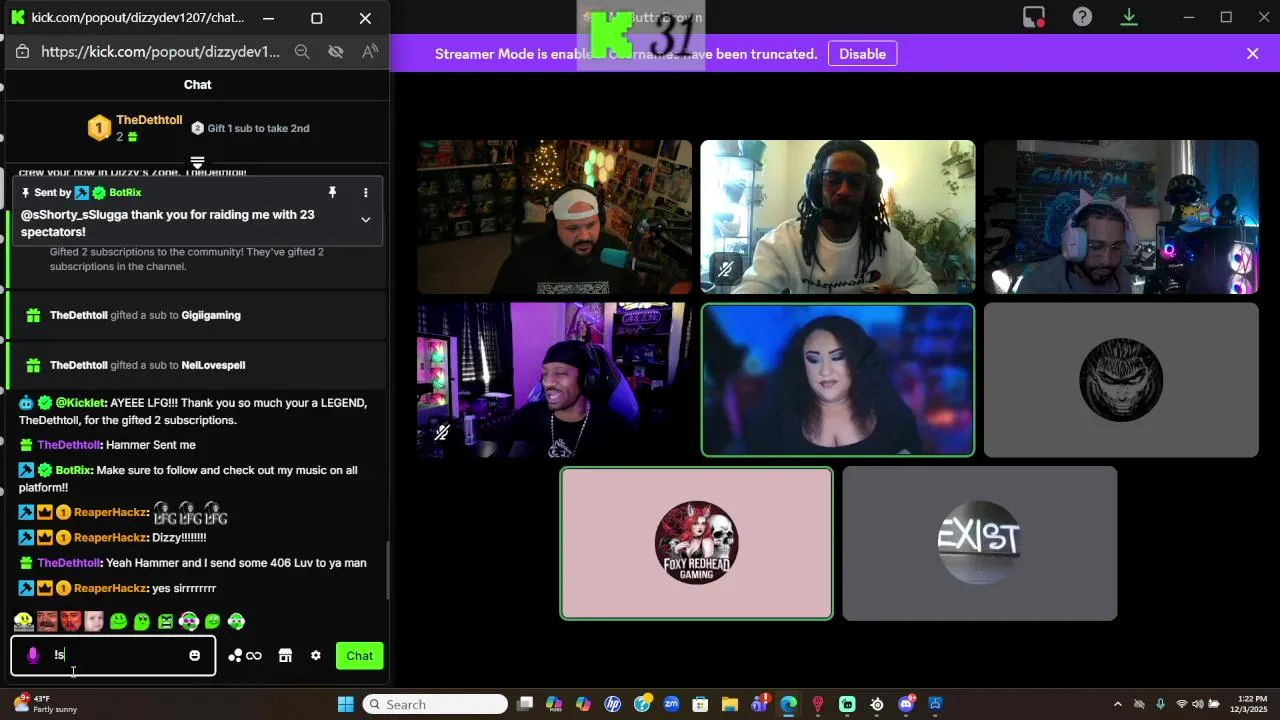Insert the last green headset emote
This screenshot has width=1280, height=720.
point(236,622)
